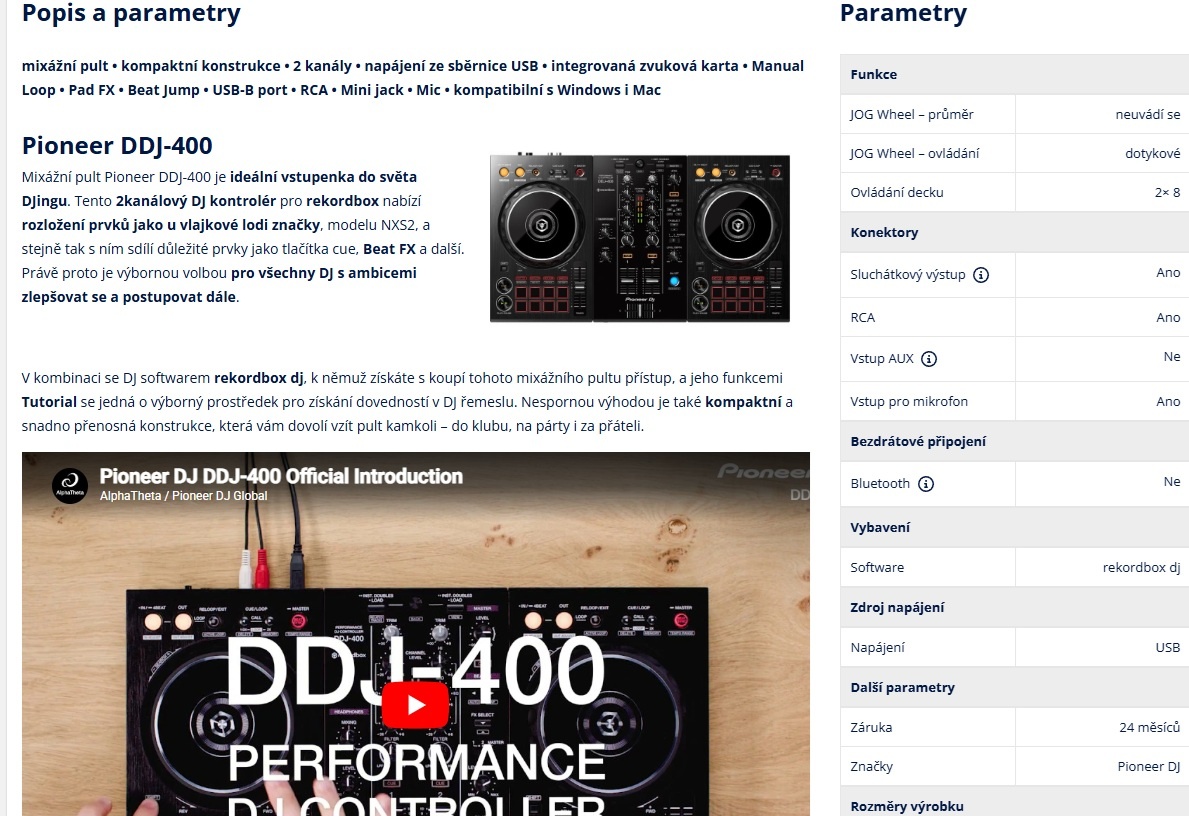Click the bold text ideální vstupenka do světa
The image size is (1189, 816).
point(323,177)
